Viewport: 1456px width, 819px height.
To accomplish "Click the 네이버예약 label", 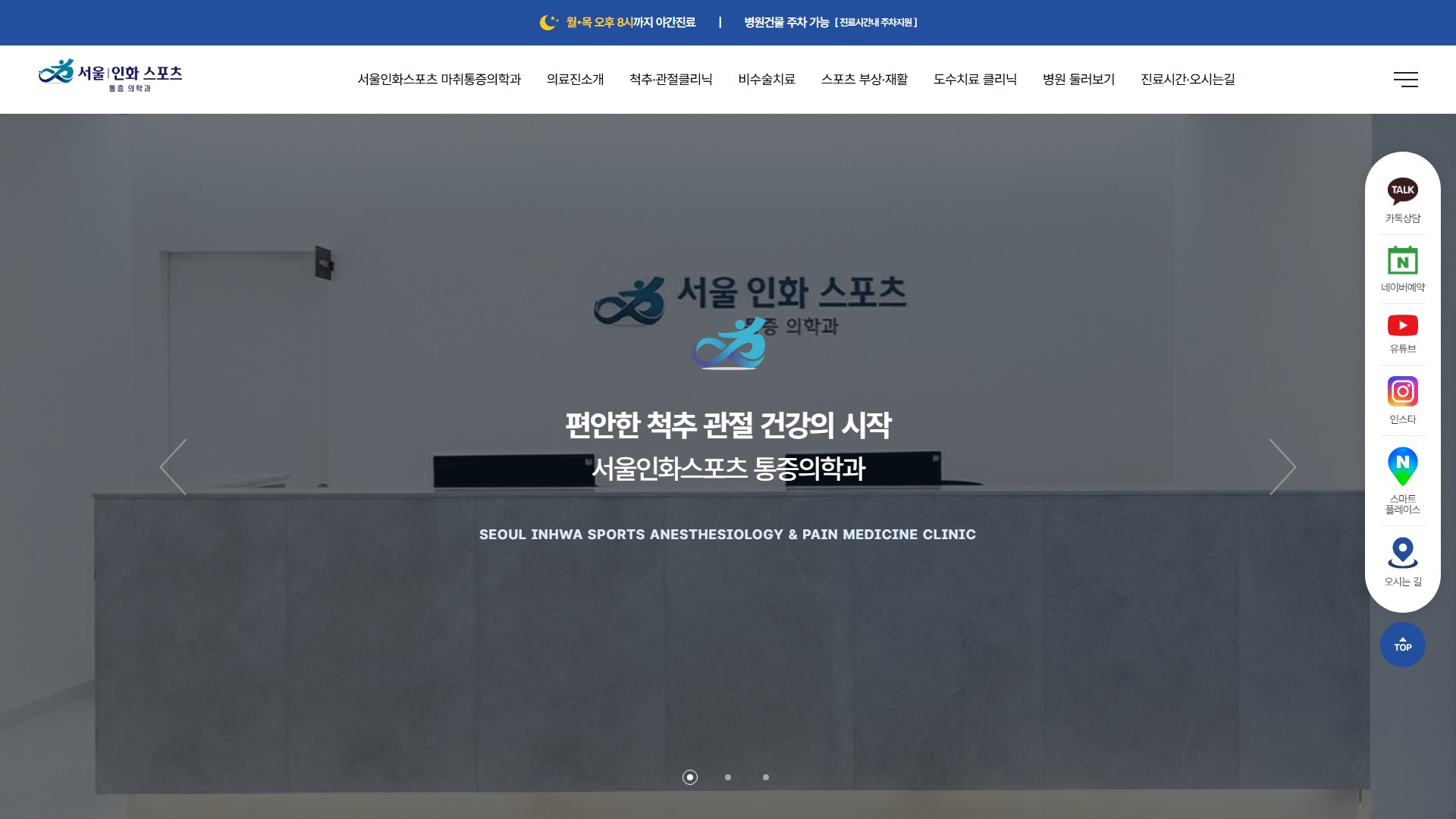I will tap(1402, 287).
